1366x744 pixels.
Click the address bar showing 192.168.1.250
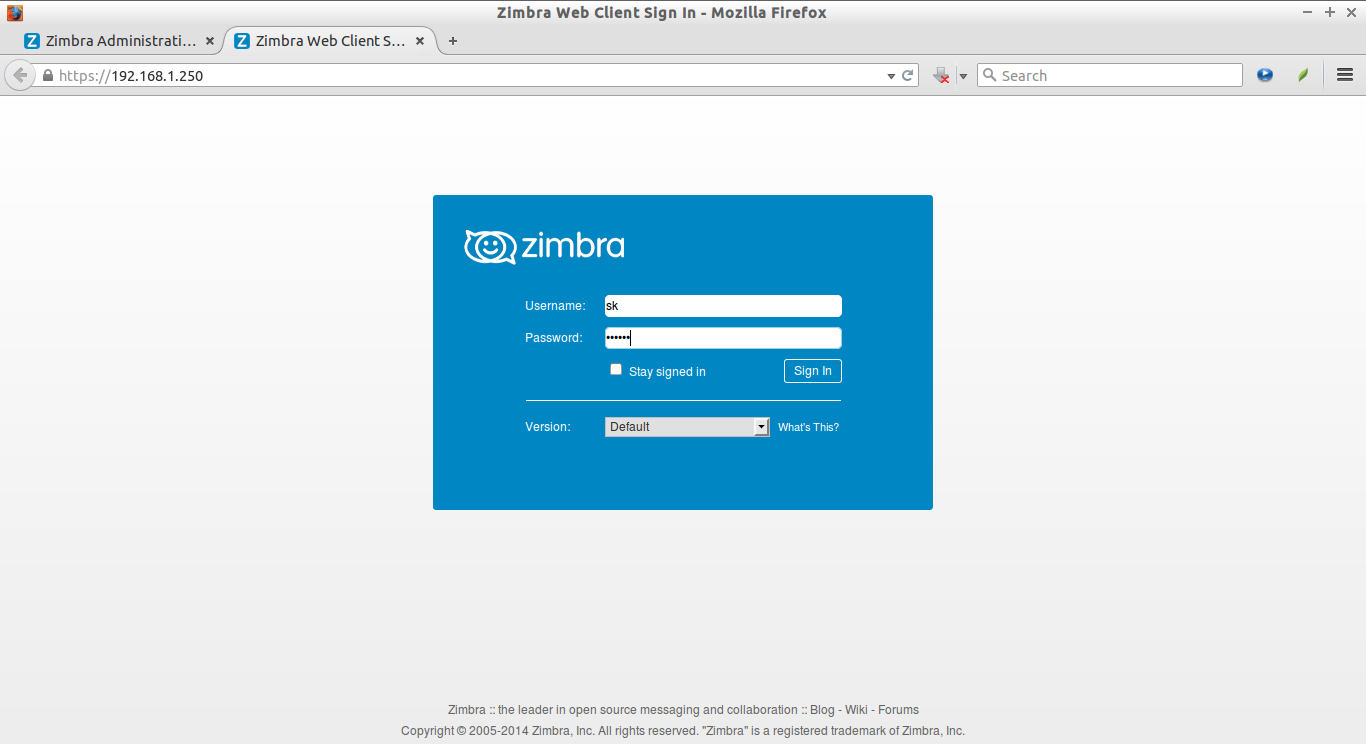click(x=470, y=75)
